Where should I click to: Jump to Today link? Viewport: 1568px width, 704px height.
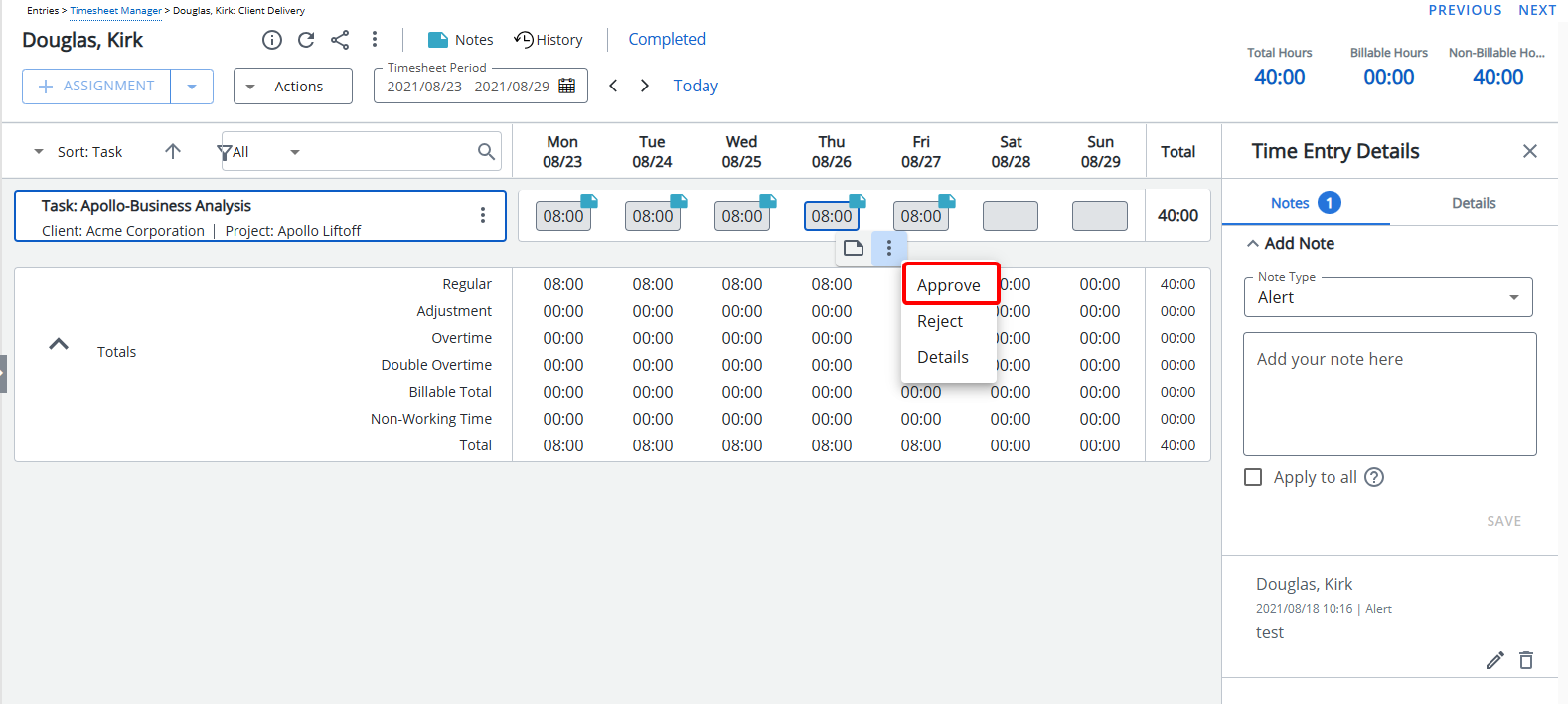[696, 86]
